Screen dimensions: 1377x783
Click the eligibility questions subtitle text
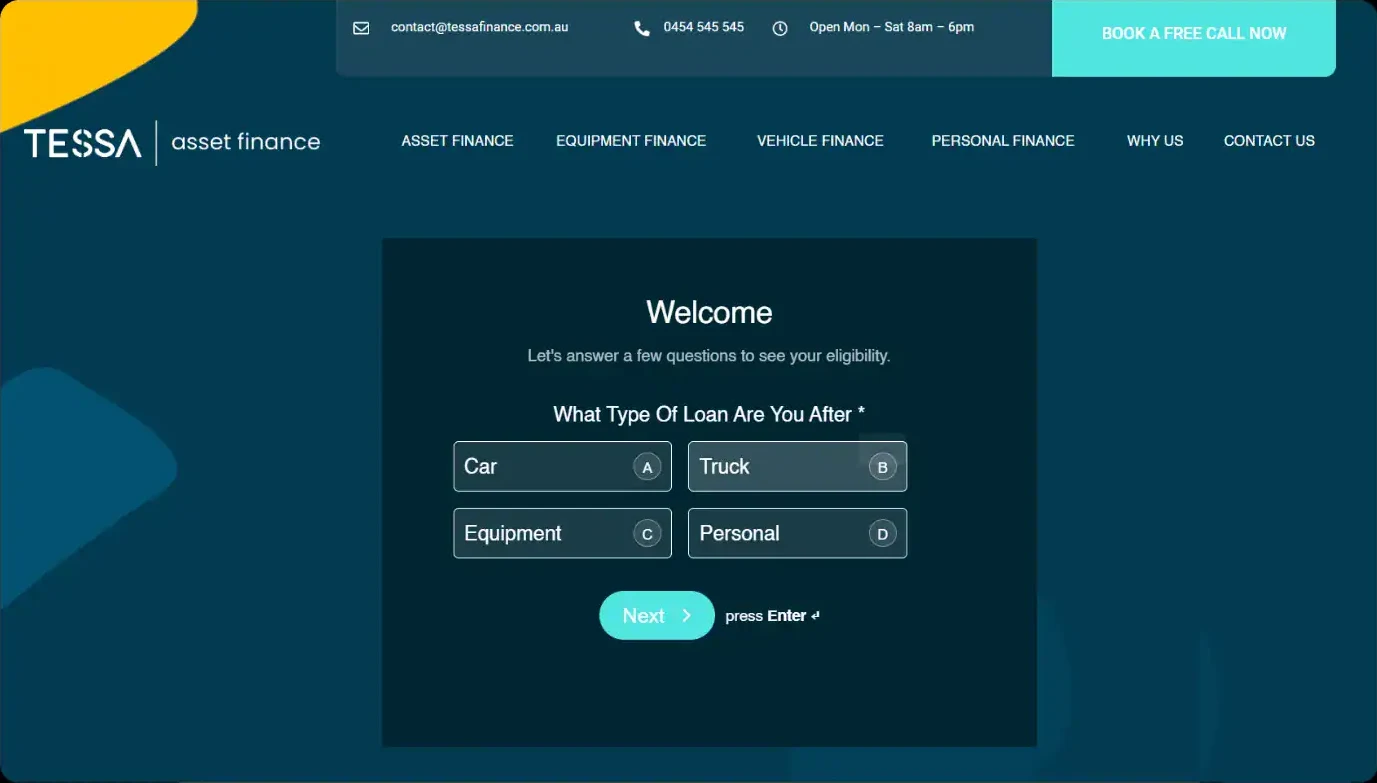[709, 356]
